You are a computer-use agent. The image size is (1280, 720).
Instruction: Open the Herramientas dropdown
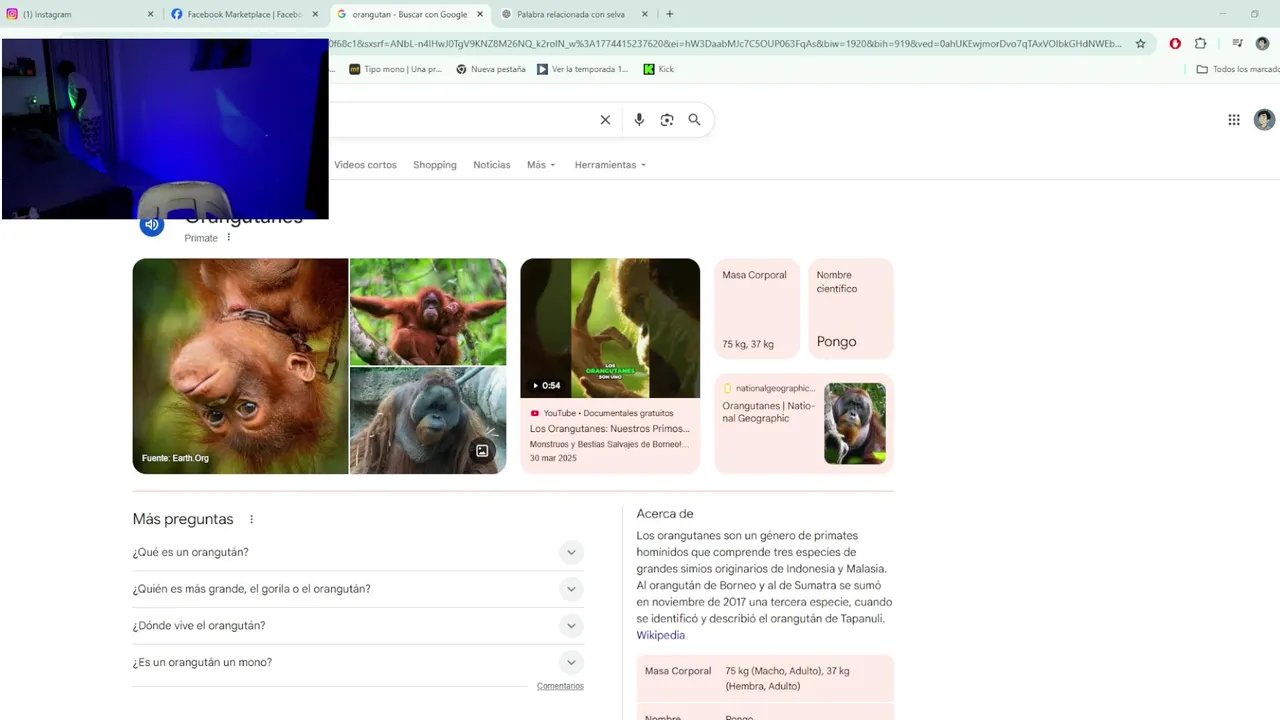(x=610, y=165)
